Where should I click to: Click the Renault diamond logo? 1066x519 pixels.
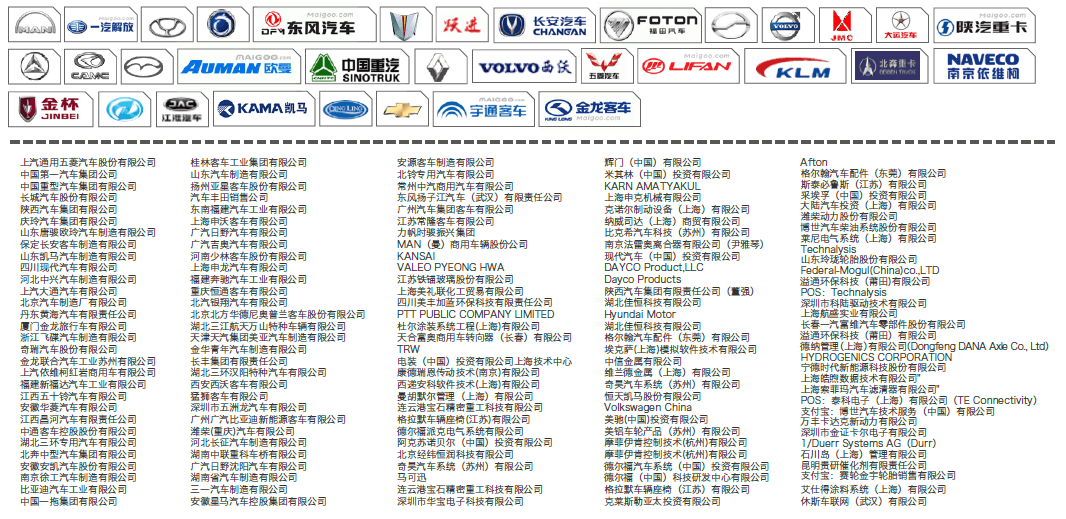coord(441,67)
